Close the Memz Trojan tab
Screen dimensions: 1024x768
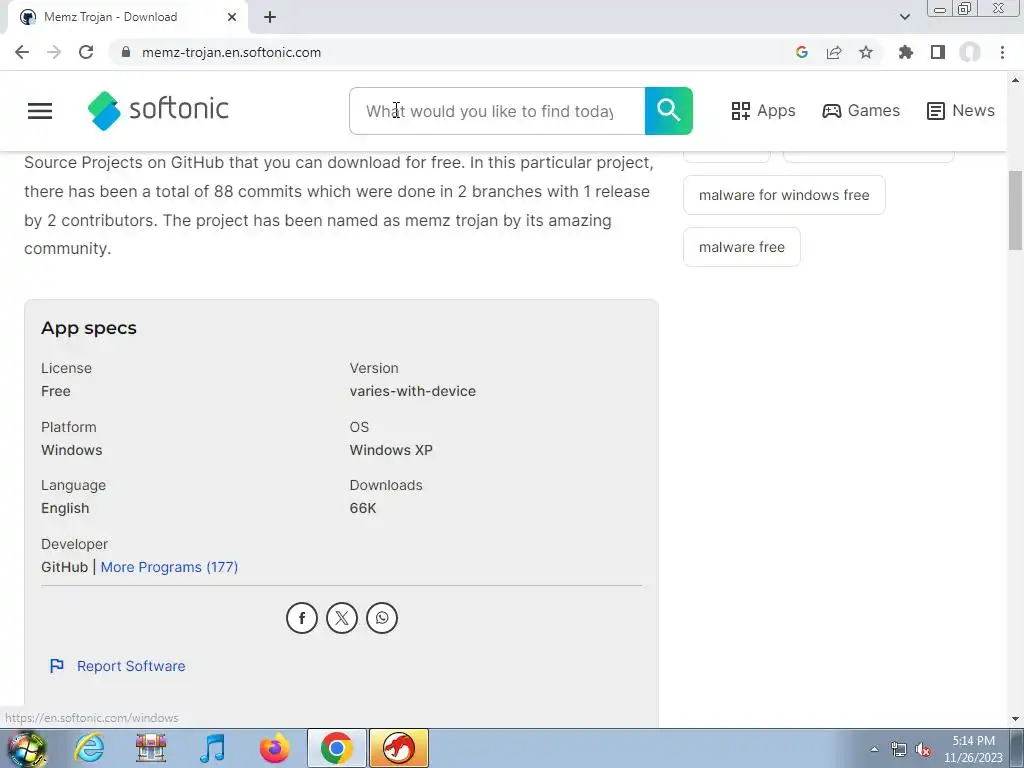pos(232,17)
